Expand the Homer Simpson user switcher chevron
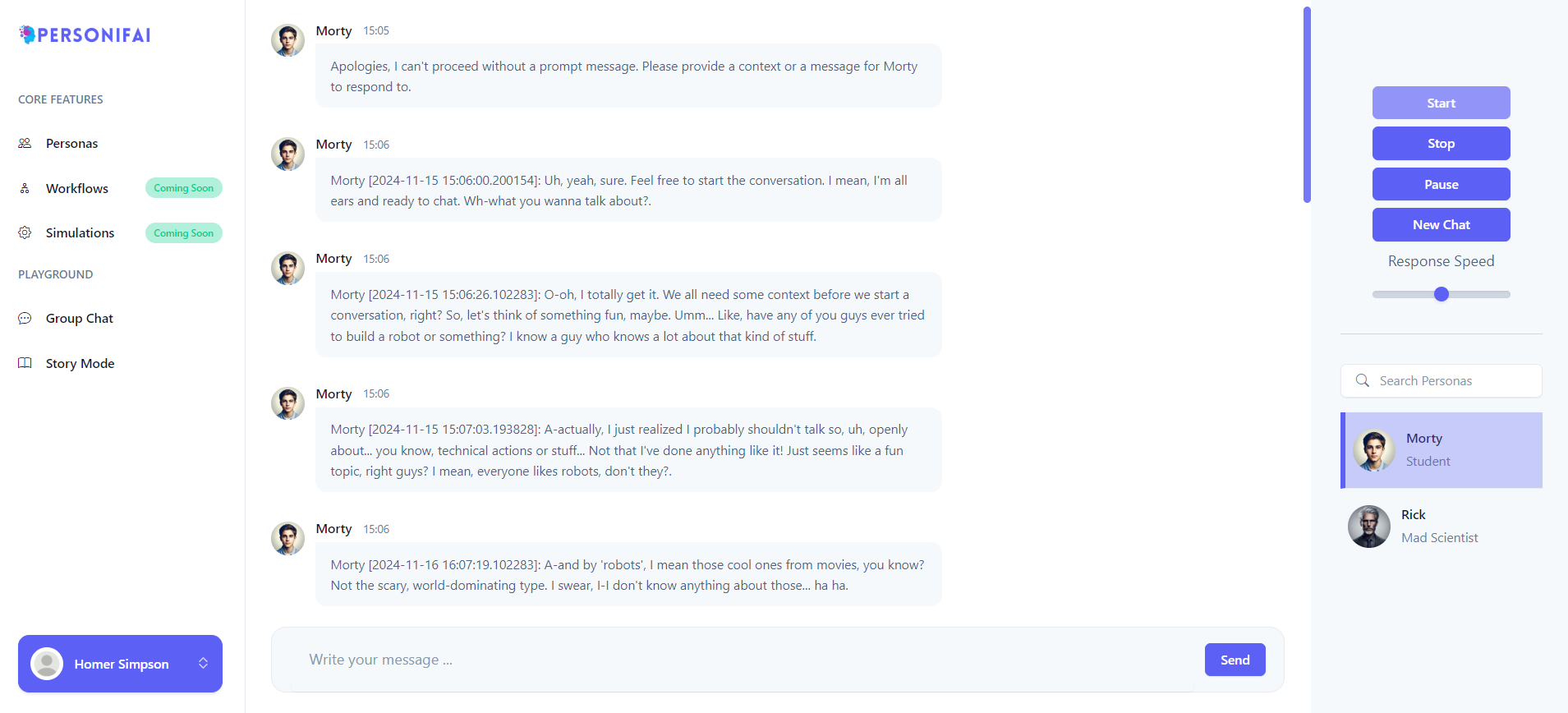Image resolution: width=1568 pixels, height=713 pixels. pos(203,663)
